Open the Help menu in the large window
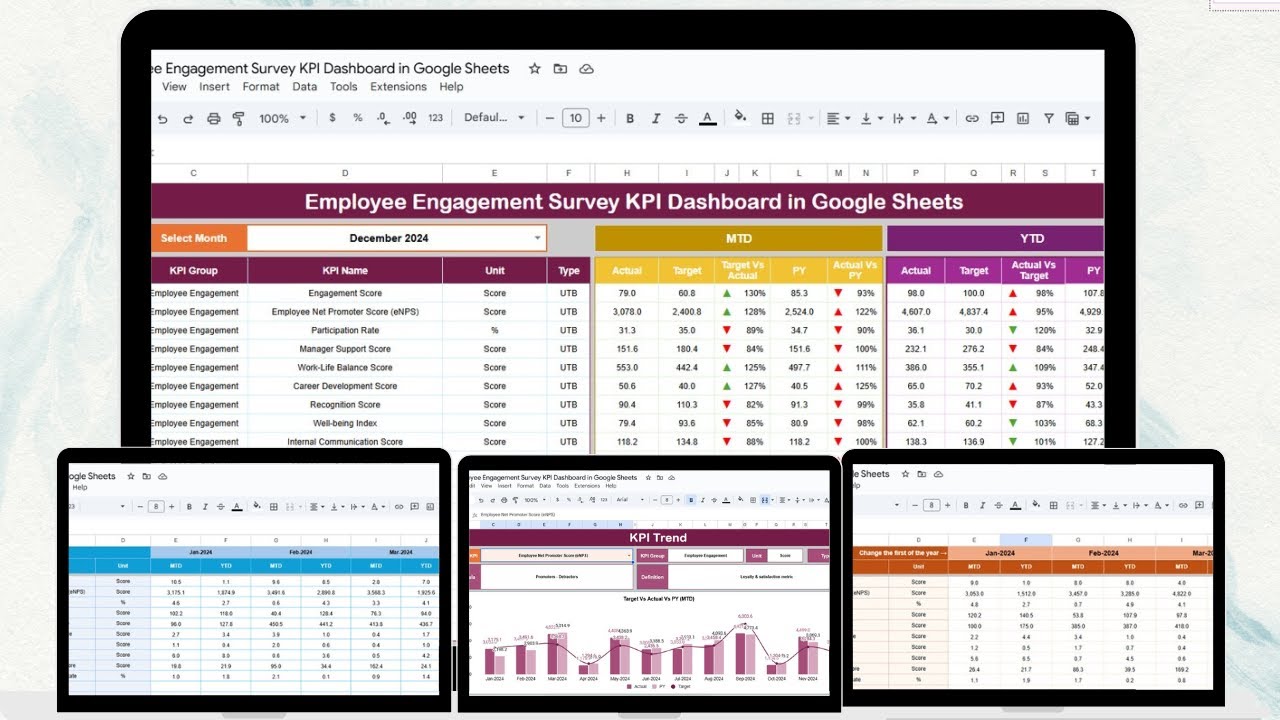This screenshot has height=720, width=1280. (452, 87)
